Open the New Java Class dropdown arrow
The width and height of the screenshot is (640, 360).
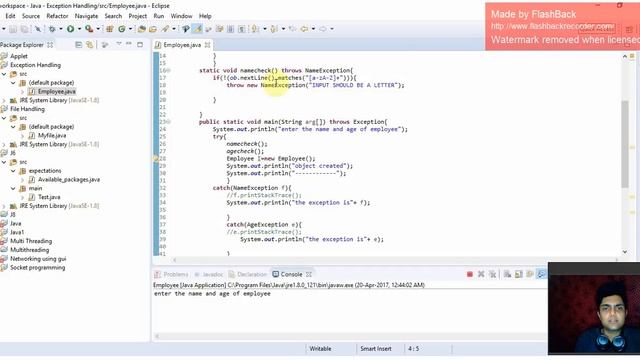(x=131, y=29)
